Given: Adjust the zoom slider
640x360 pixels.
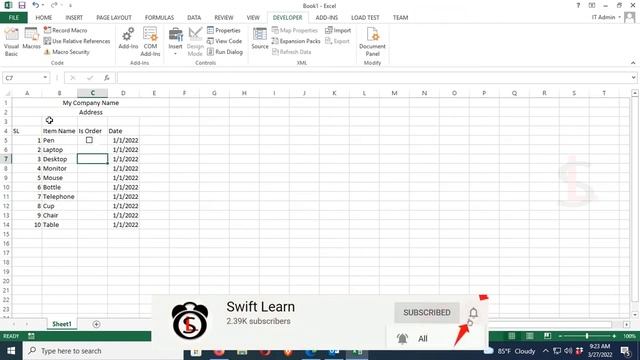Looking at the screenshot, I should click(x=587, y=336).
